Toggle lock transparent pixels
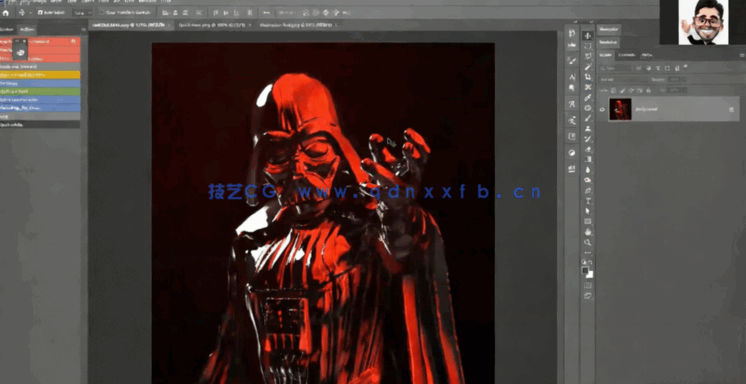The height and width of the screenshot is (384, 746). [x=615, y=90]
